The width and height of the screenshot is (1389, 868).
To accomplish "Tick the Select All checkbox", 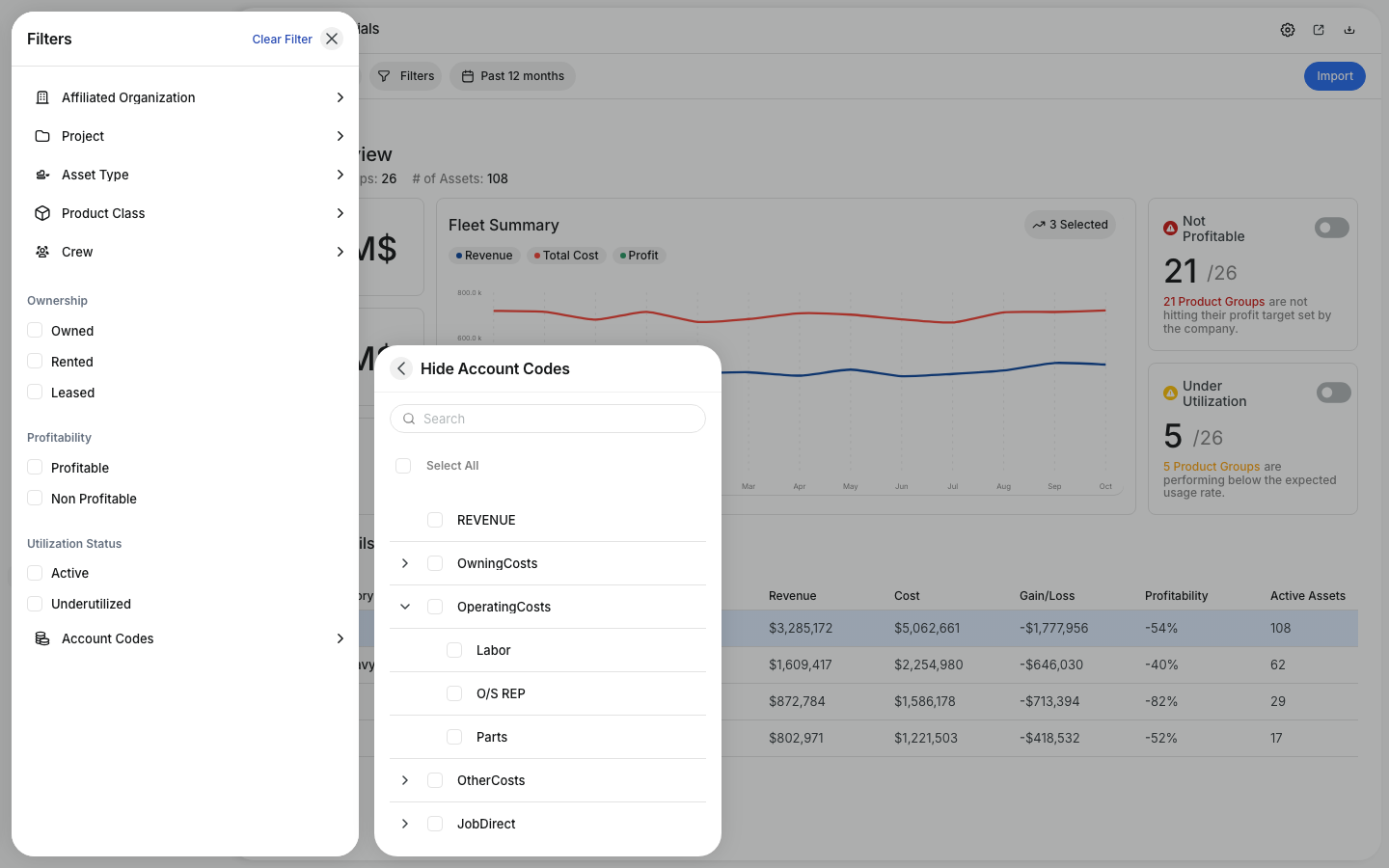I will point(403,466).
